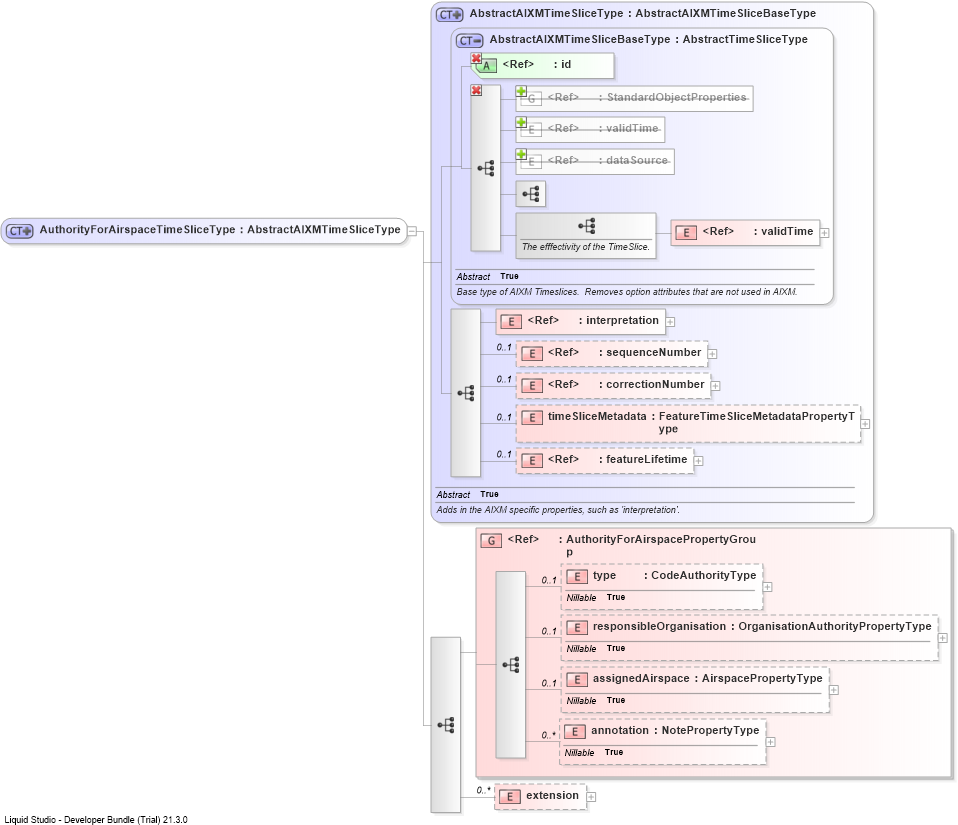Click the FeatureTimeSliceMetadataPropertyType label

click(756, 423)
